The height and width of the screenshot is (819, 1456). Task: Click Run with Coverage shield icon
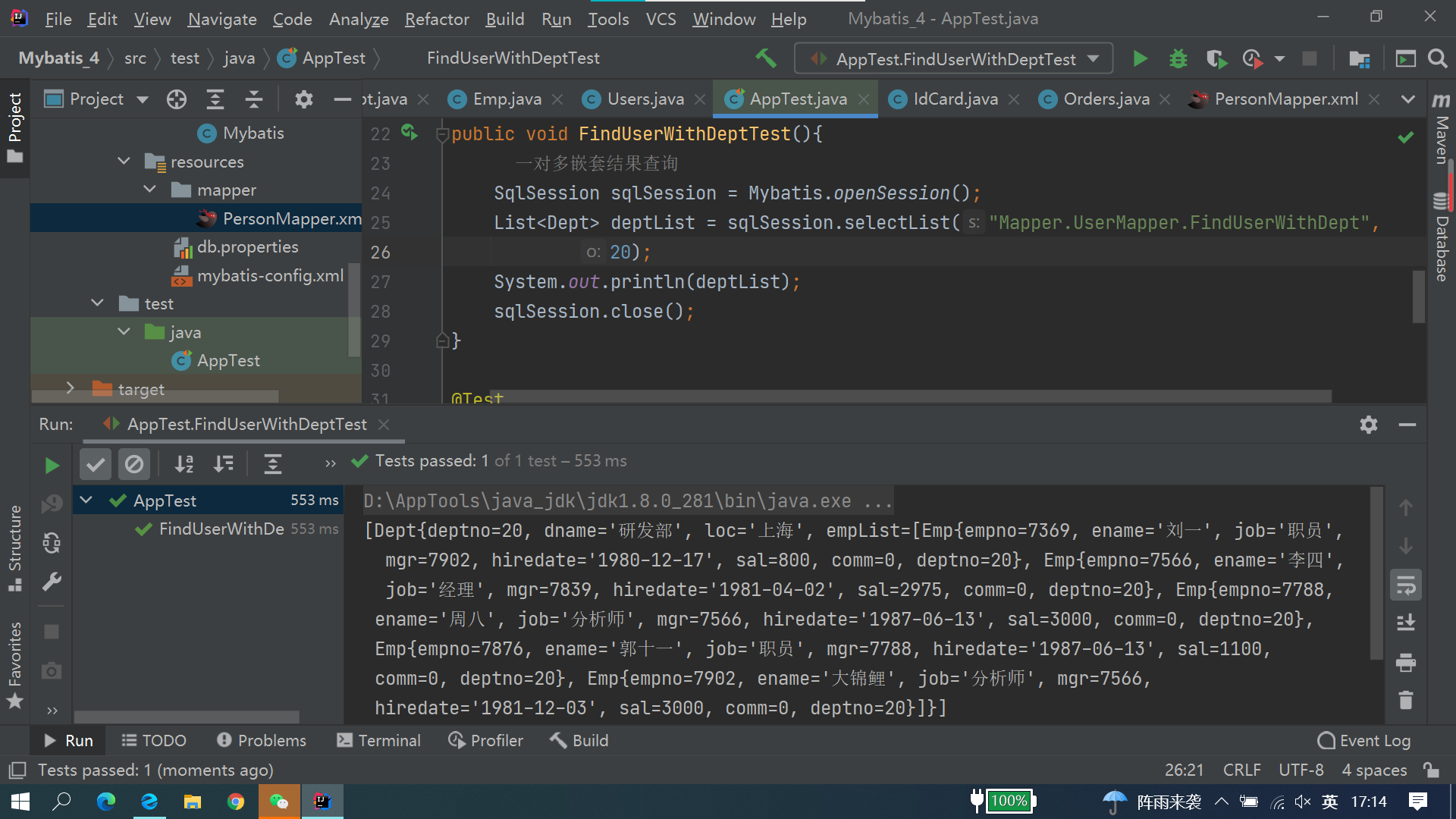pos(1216,58)
